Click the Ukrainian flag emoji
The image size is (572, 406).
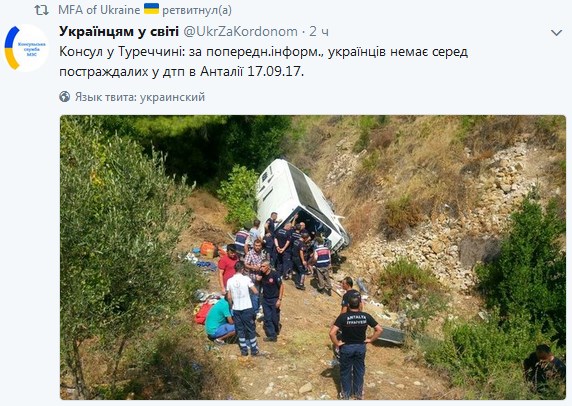[x=151, y=9]
